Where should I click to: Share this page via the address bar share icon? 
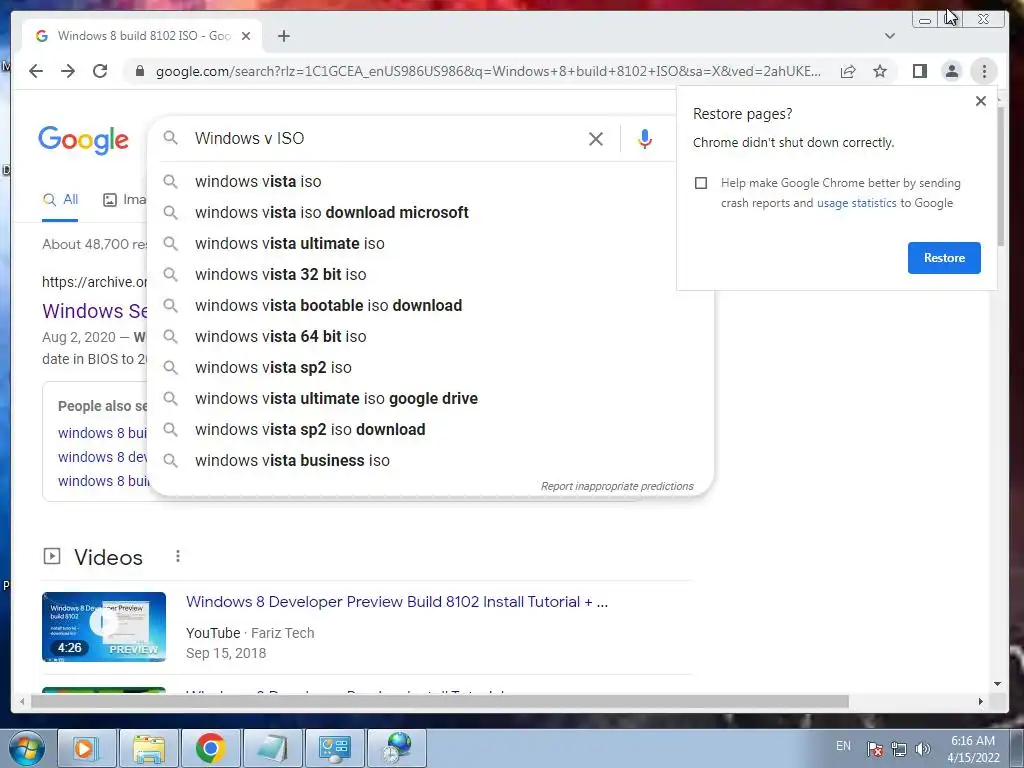click(848, 71)
